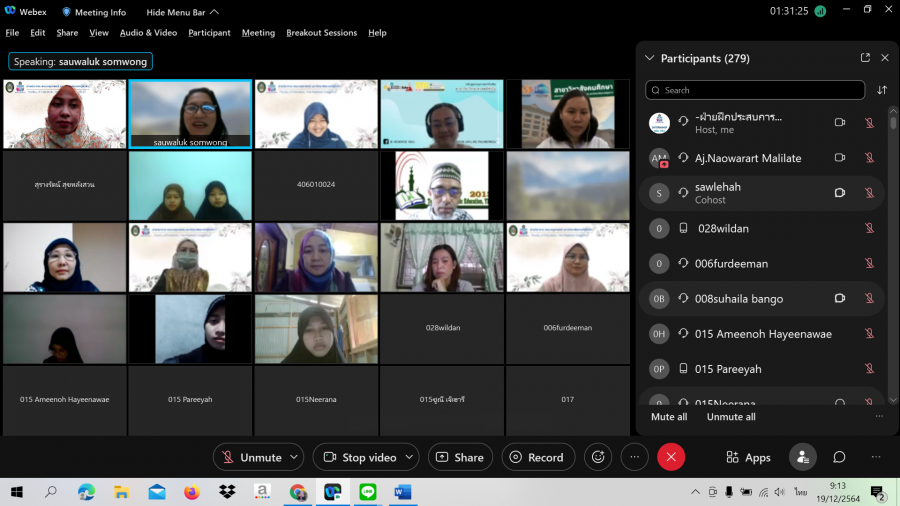Image resolution: width=900 pixels, height=506 pixels.
Task: Open the Breakout Sessions menu
Action: point(321,33)
